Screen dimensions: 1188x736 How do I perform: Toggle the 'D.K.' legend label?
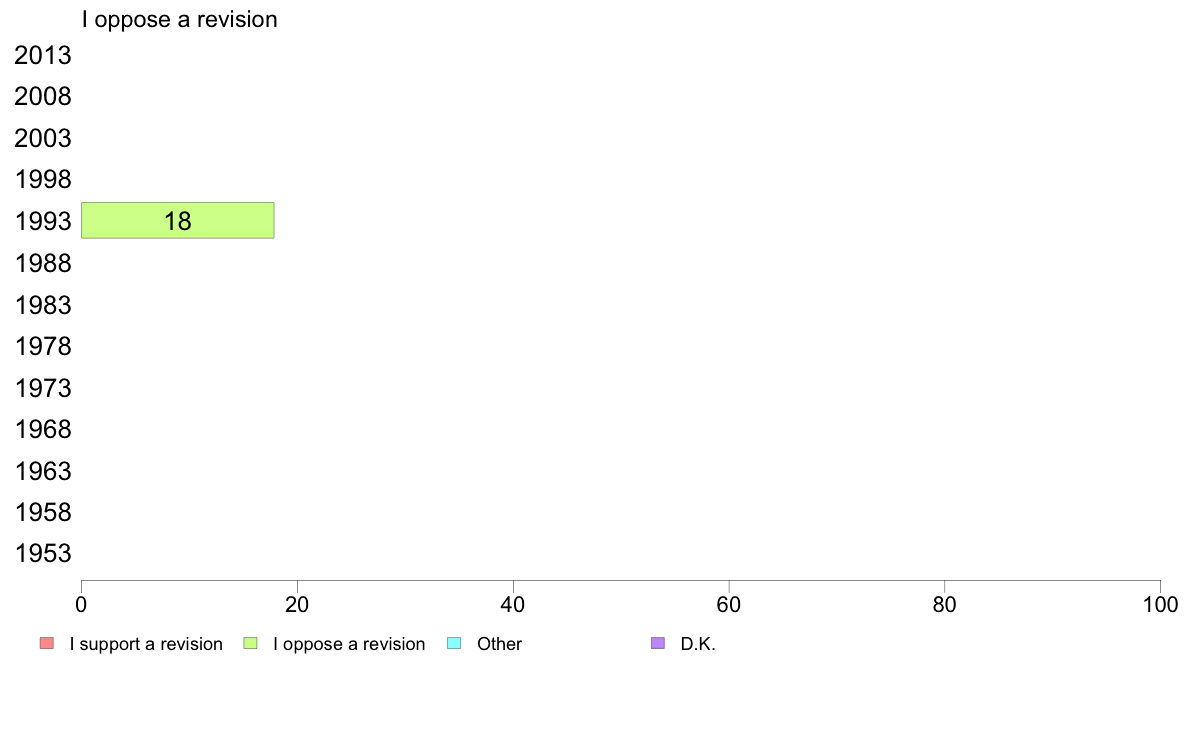click(698, 644)
